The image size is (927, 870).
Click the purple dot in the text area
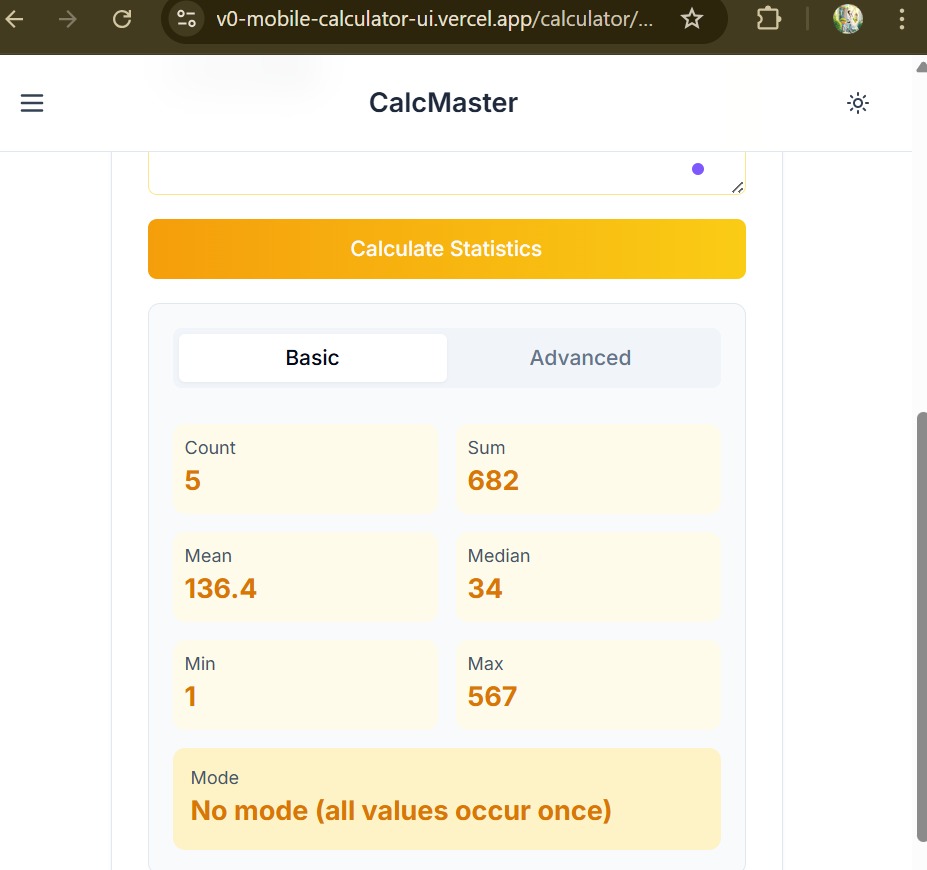[x=698, y=169]
